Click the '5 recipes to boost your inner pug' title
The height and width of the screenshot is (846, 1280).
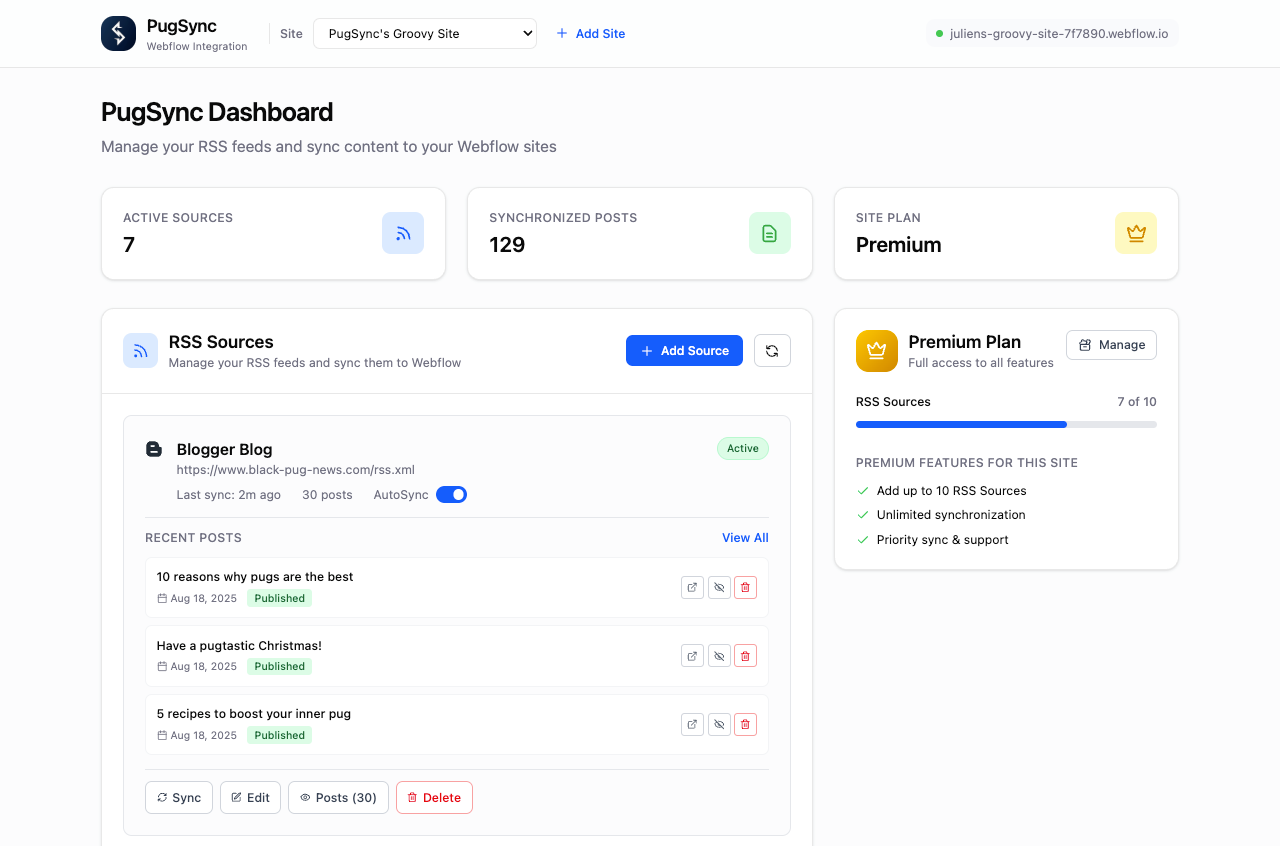[254, 713]
